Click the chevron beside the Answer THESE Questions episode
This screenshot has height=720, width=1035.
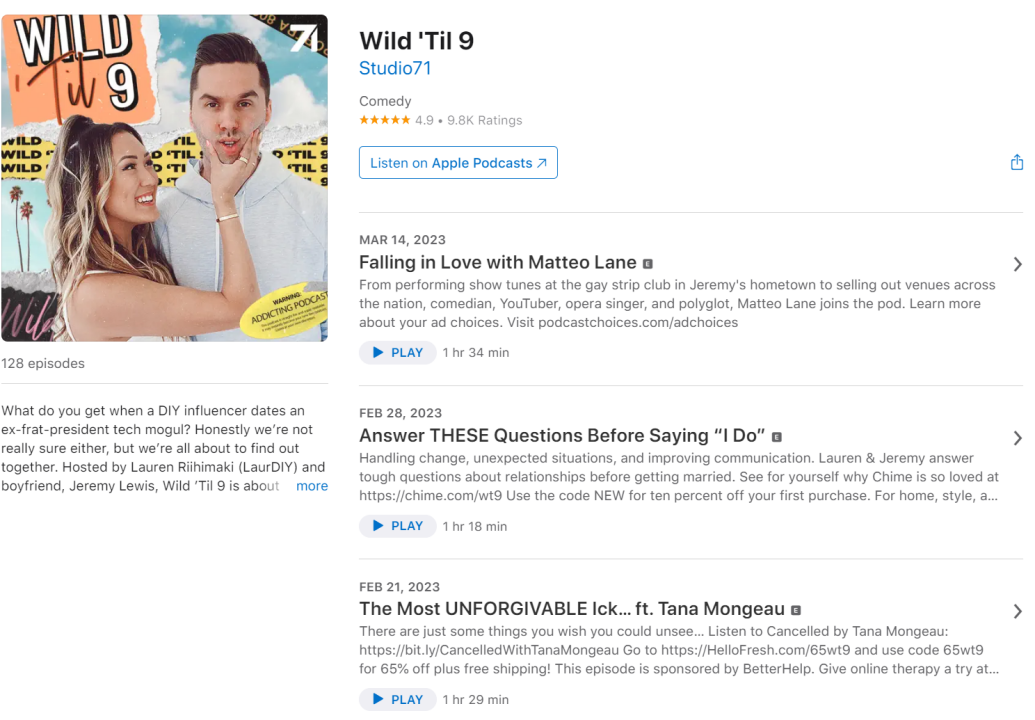click(1017, 438)
